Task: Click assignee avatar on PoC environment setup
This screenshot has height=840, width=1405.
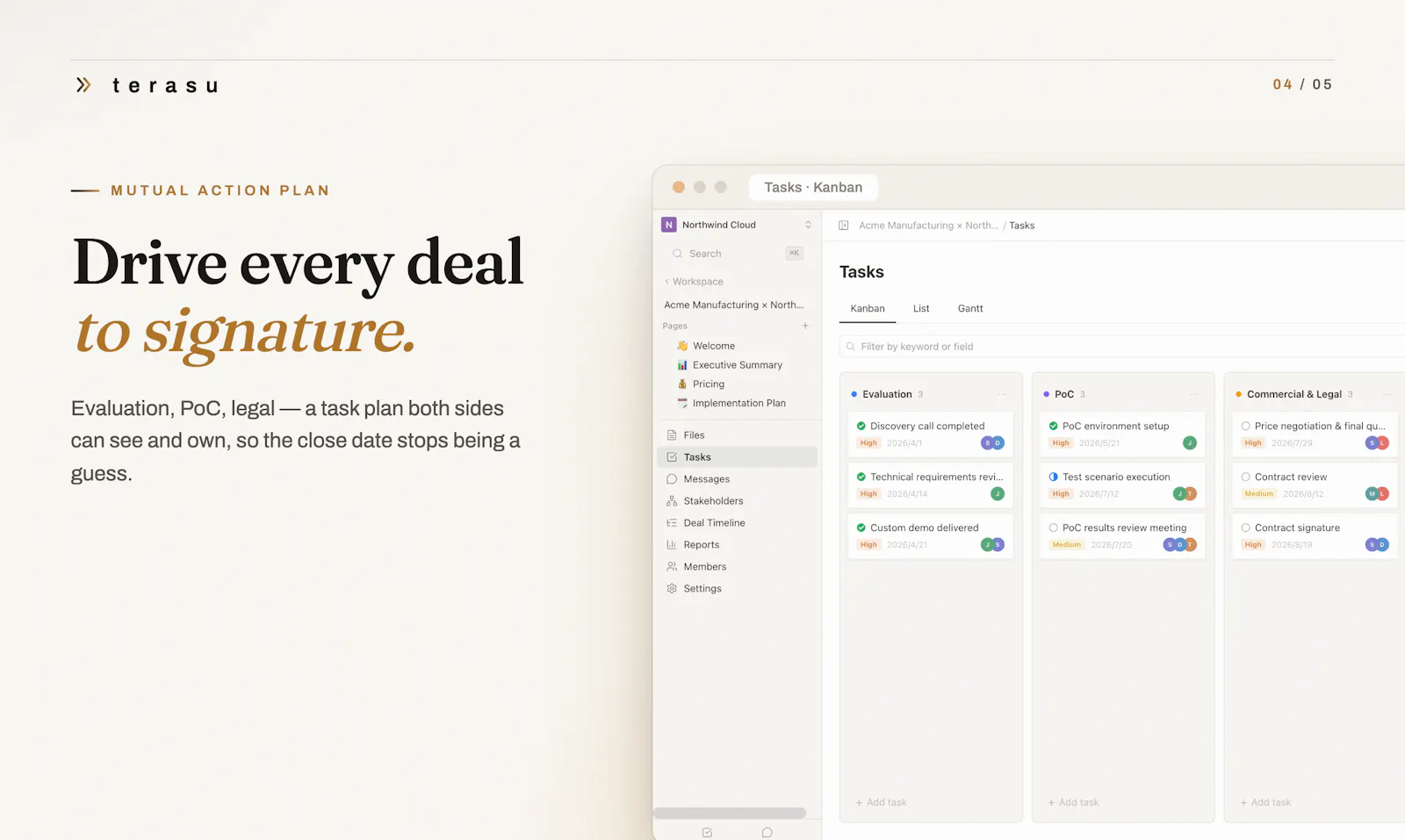Action: click(1190, 443)
